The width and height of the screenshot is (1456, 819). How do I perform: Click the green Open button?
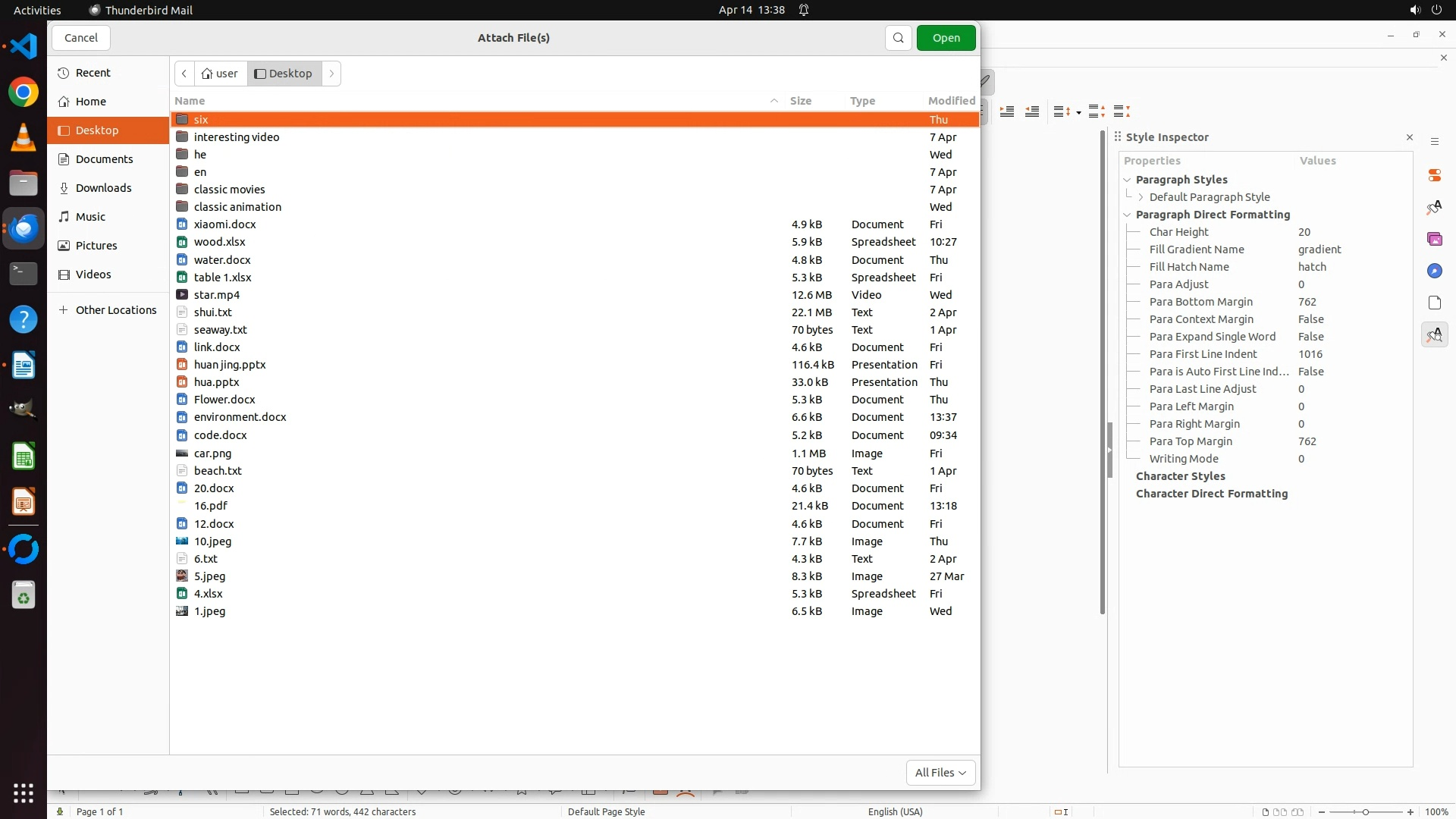tap(946, 38)
